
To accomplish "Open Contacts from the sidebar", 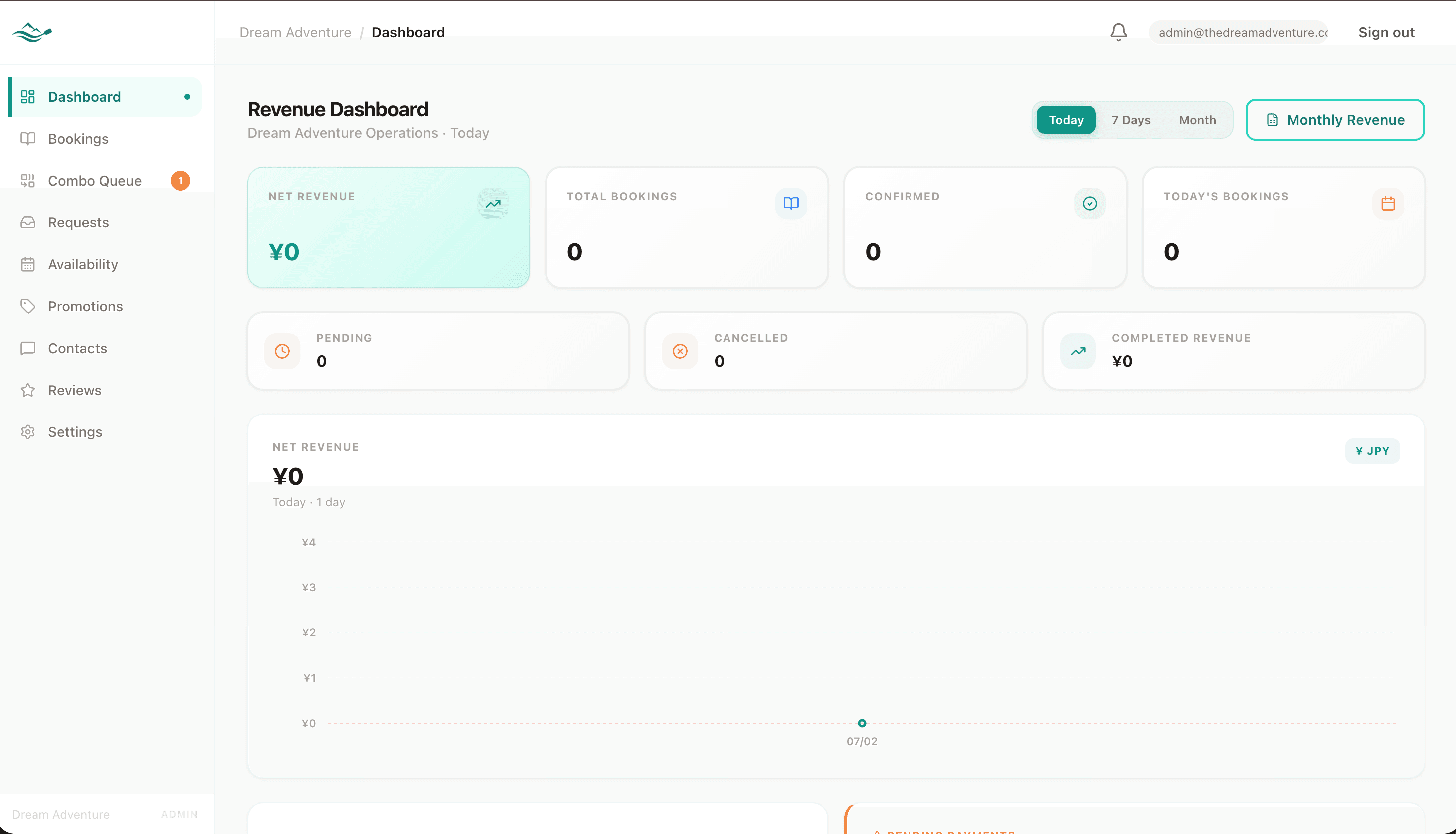I will coord(106,348).
